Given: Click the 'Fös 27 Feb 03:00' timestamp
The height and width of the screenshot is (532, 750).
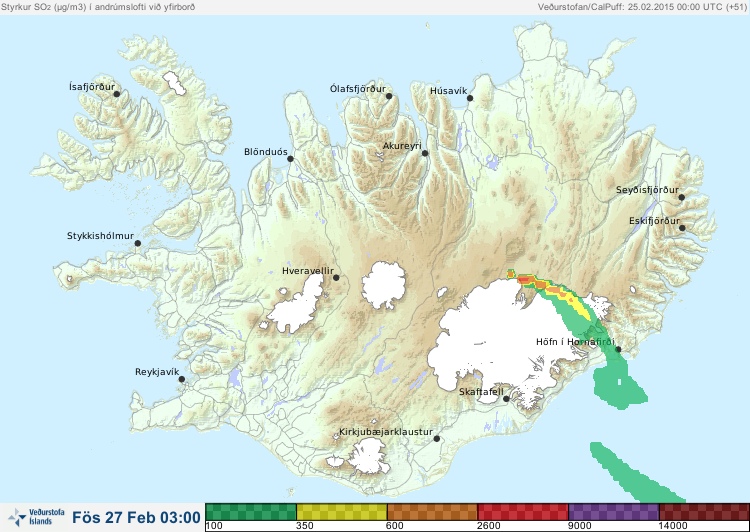Looking at the screenshot, I should point(136,518).
